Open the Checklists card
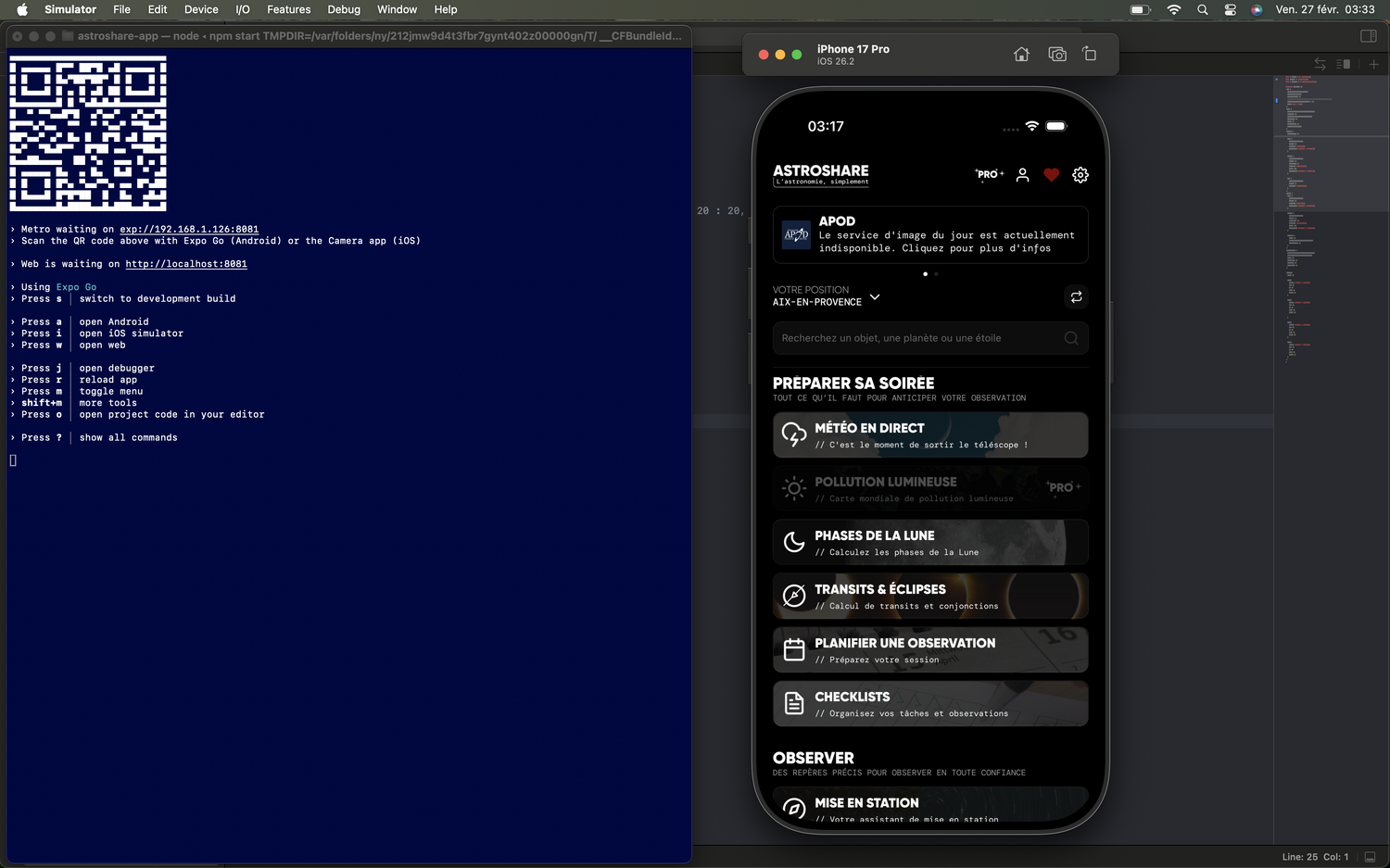The height and width of the screenshot is (868, 1390). tap(930, 703)
